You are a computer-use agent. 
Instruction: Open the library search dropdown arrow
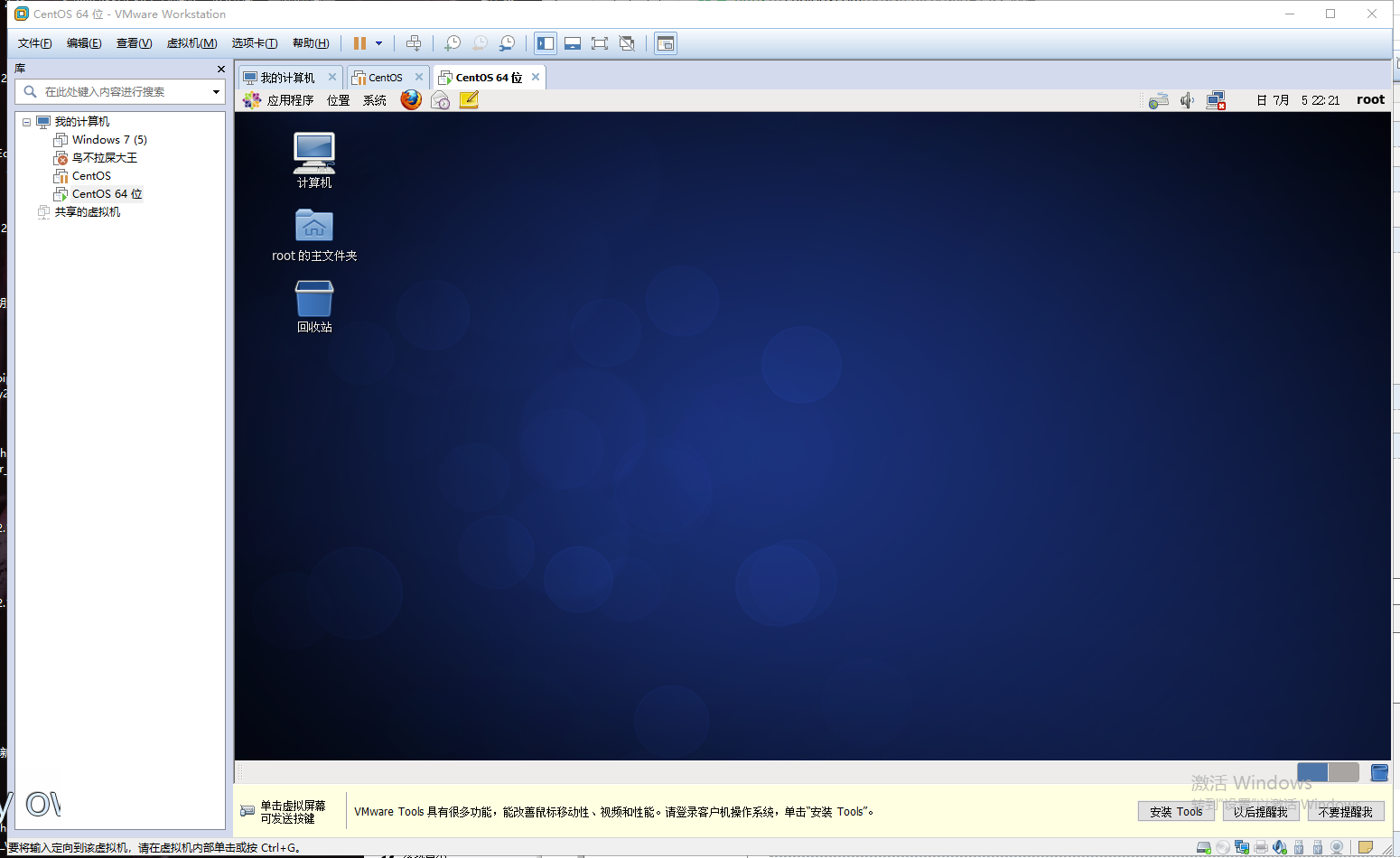click(x=216, y=91)
